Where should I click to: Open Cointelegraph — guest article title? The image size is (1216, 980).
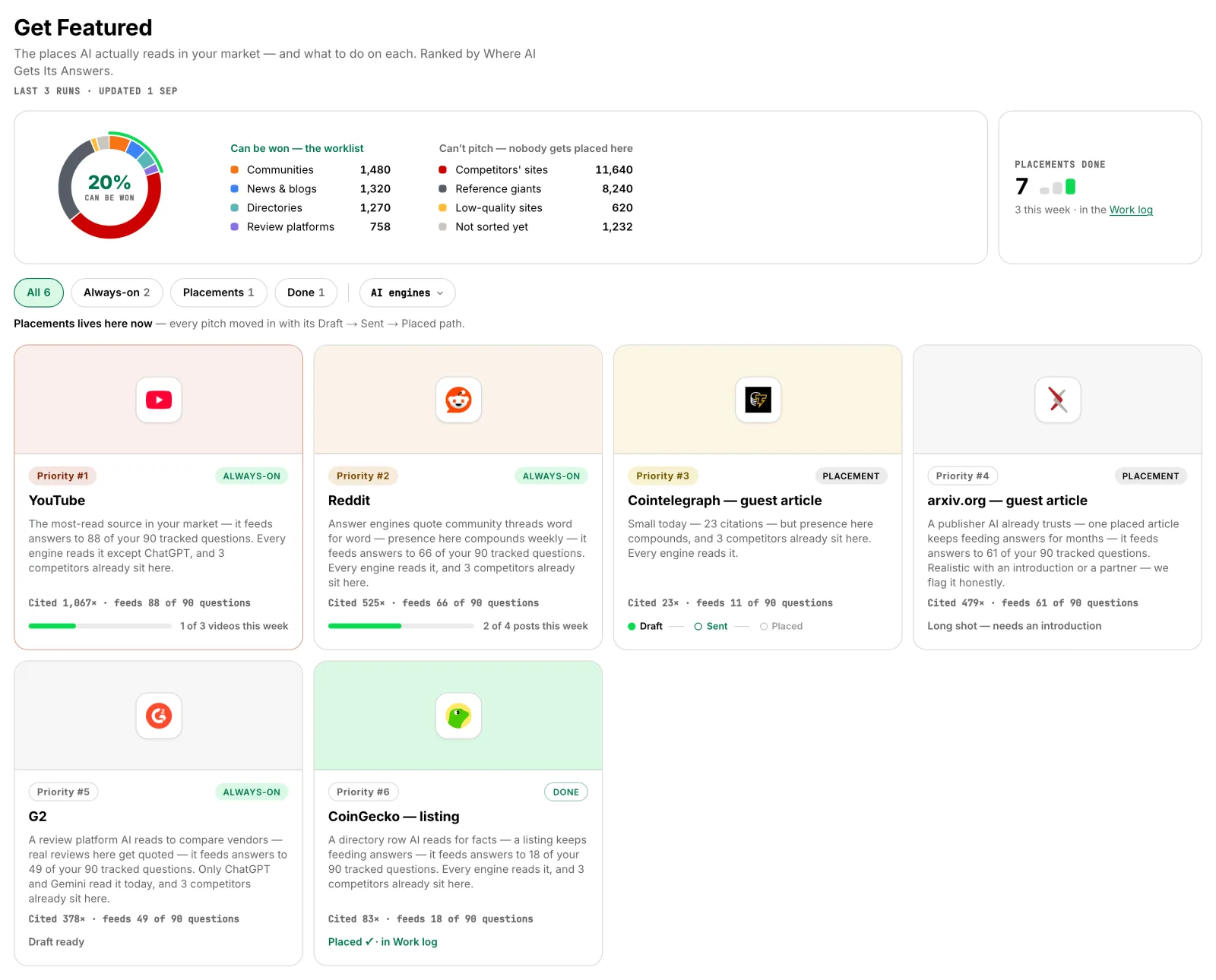[725, 501]
